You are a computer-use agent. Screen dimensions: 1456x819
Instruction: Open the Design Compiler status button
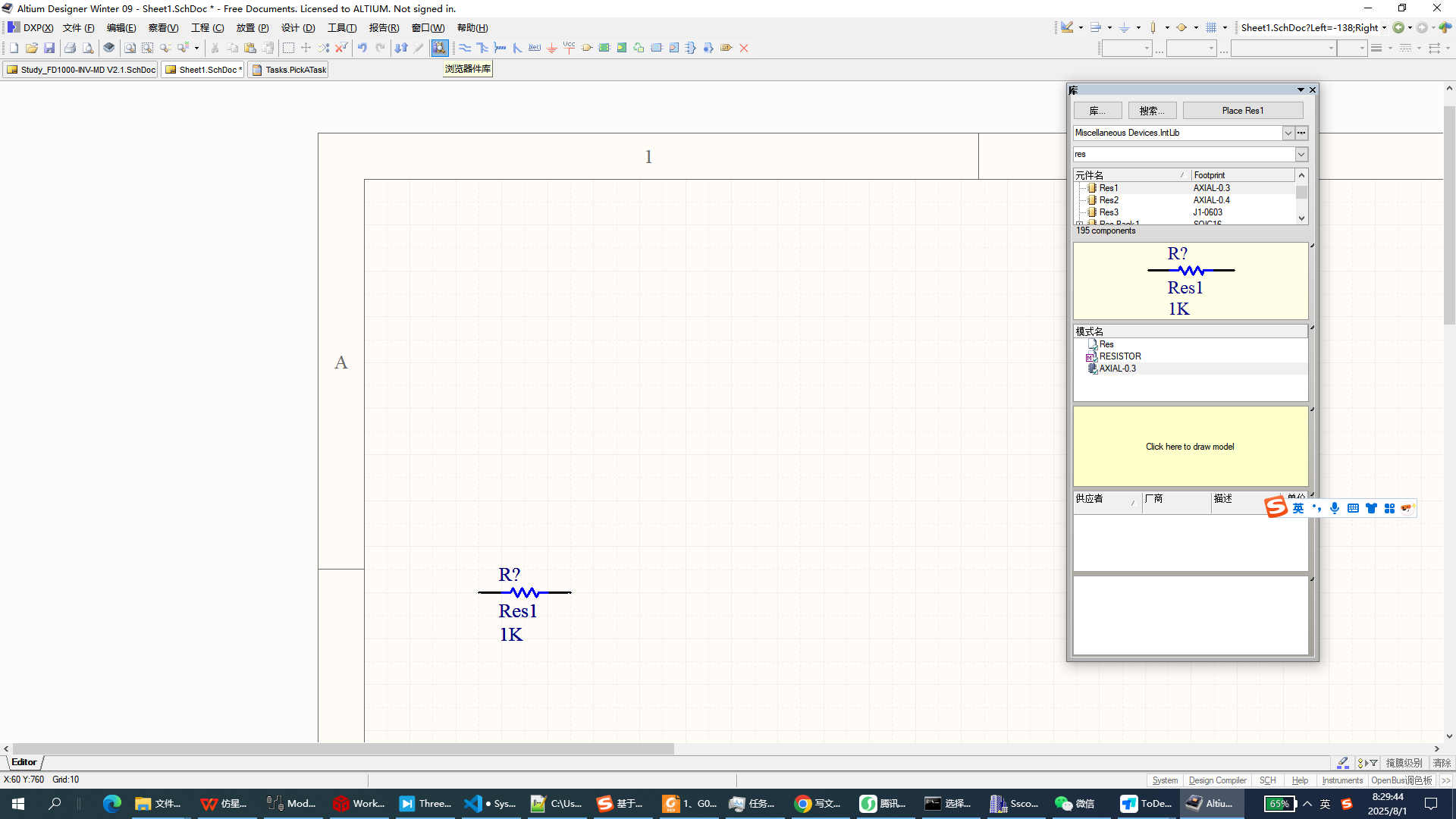1217,780
